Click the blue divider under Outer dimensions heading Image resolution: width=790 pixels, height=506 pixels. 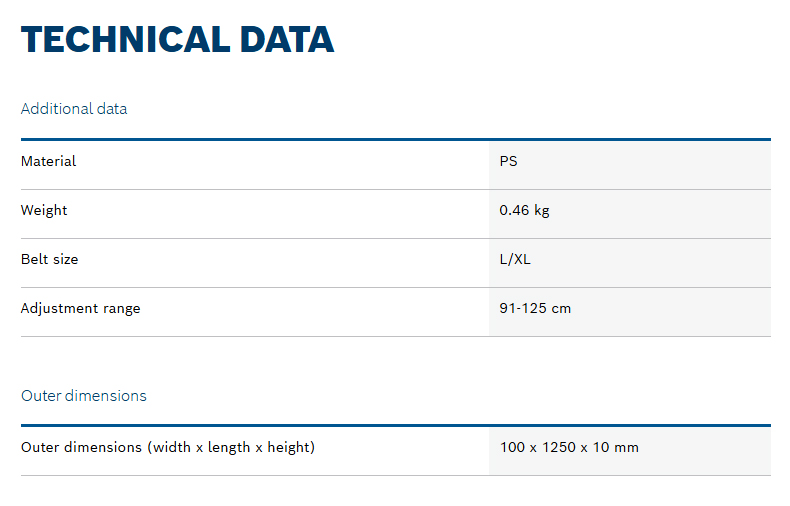point(395,425)
